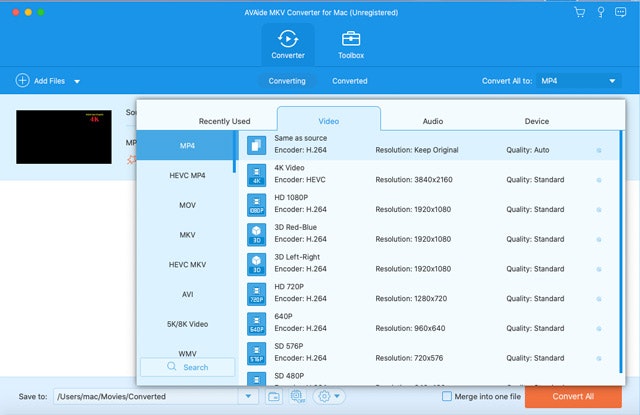Select the 4K Video preset icon
This screenshot has width=640, height=415.
coord(256,175)
